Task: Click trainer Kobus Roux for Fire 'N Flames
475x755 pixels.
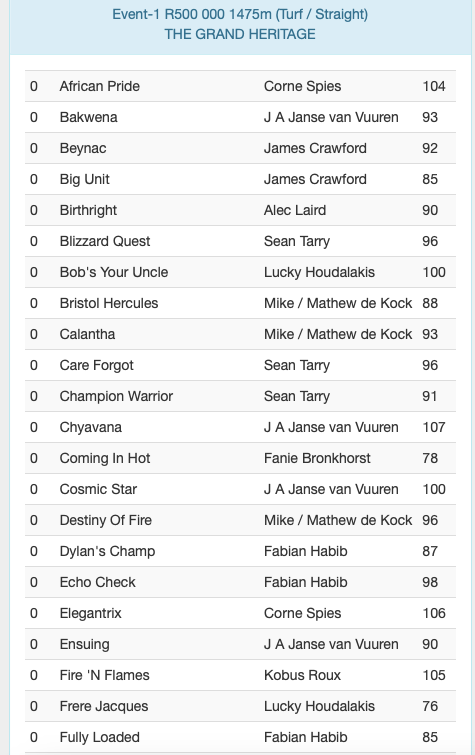Action: pyautogui.click(x=302, y=675)
